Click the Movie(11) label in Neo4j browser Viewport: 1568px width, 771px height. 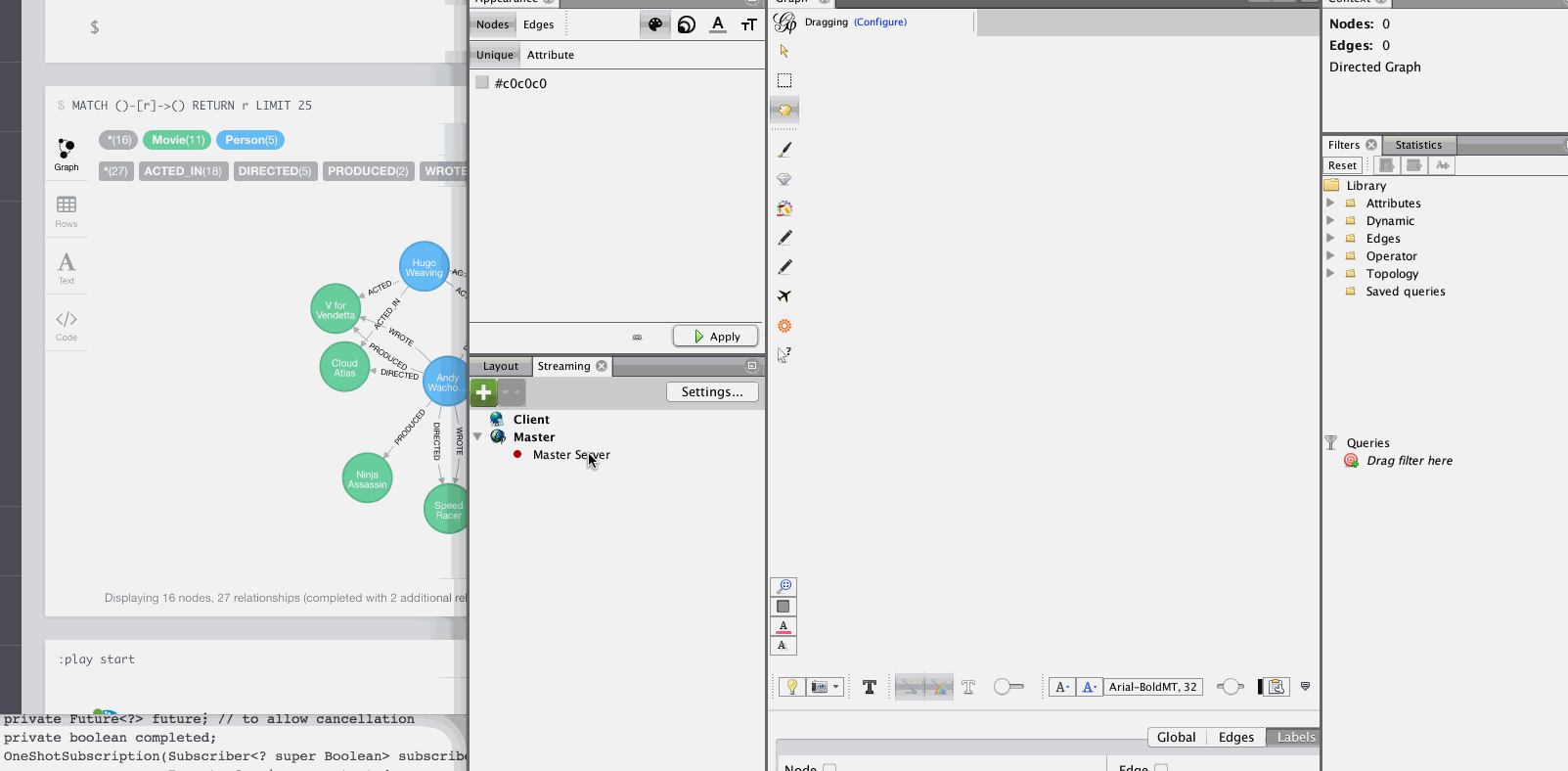pos(177,140)
